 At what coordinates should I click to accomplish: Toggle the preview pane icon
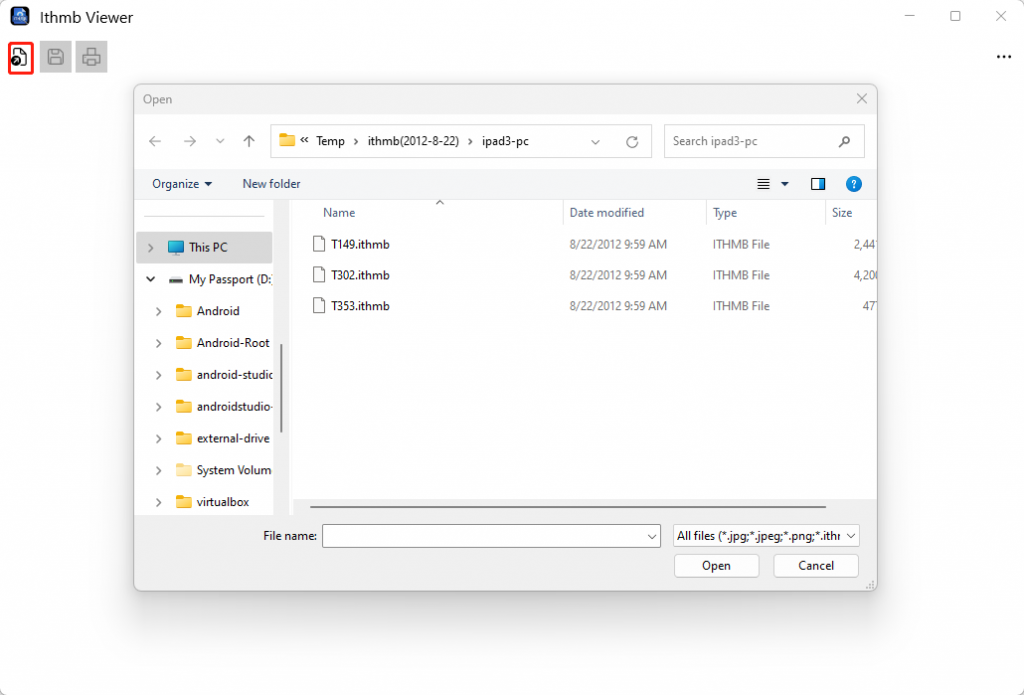point(818,184)
